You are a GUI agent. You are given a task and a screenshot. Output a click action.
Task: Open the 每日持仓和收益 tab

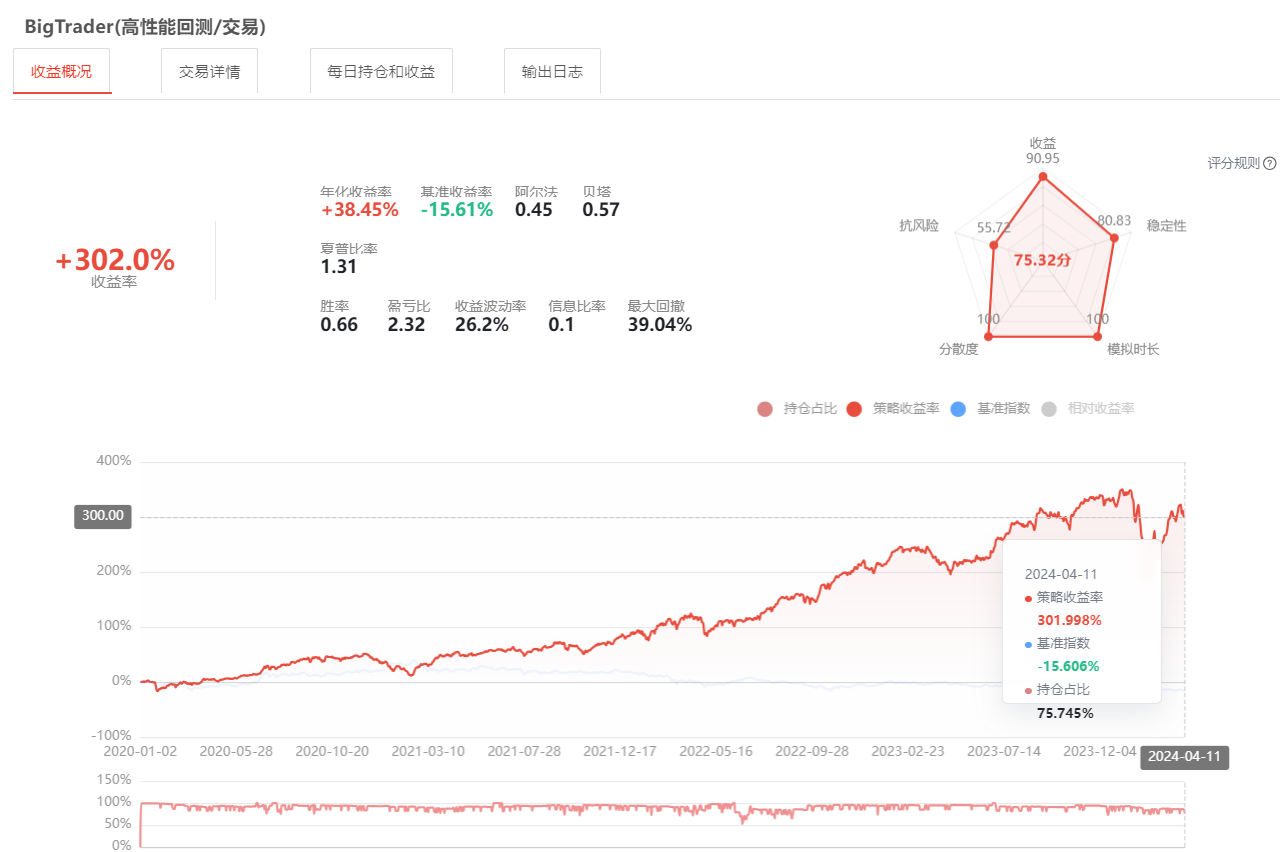tap(381, 72)
